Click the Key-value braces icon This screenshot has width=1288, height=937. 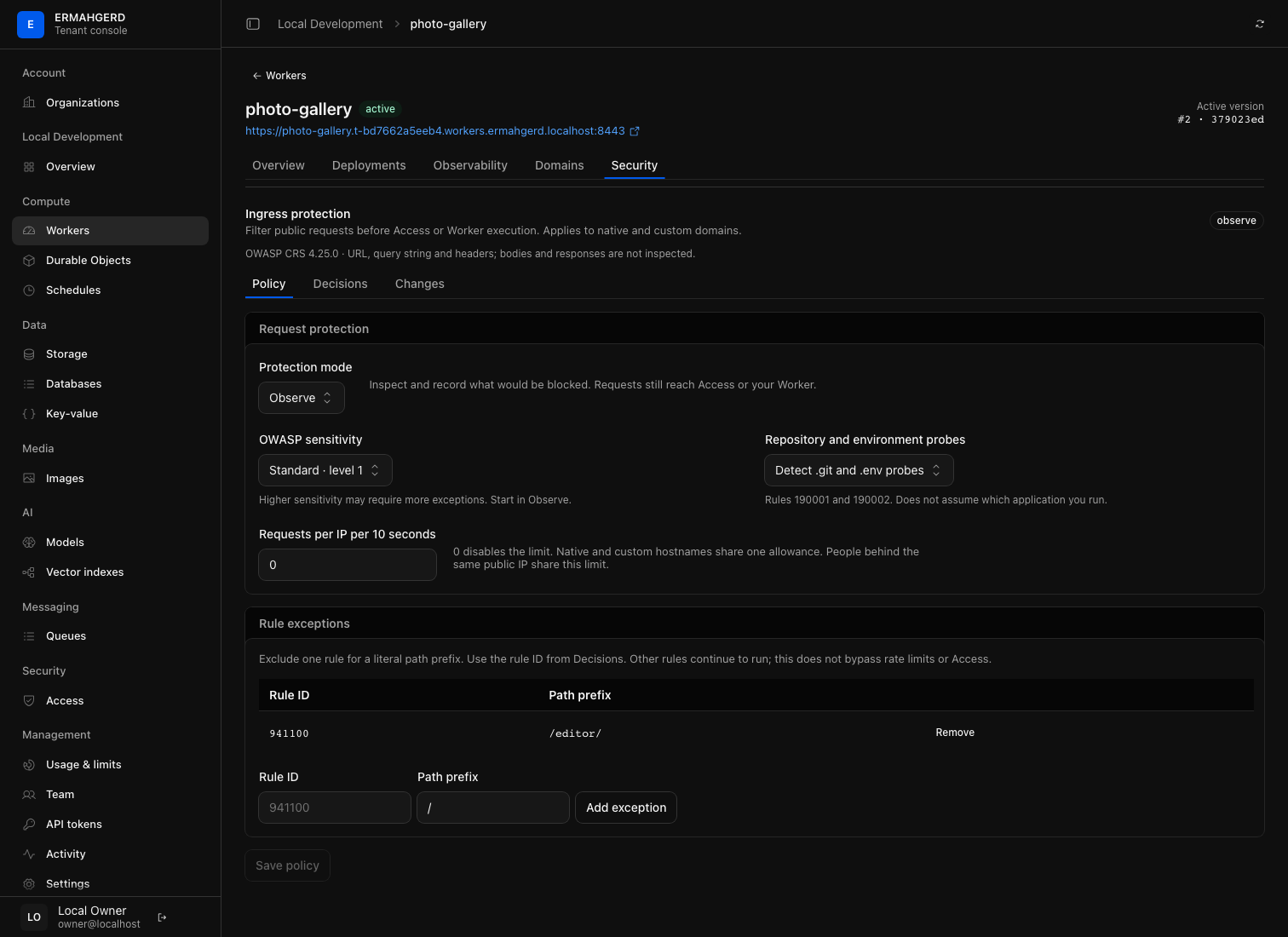29,414
